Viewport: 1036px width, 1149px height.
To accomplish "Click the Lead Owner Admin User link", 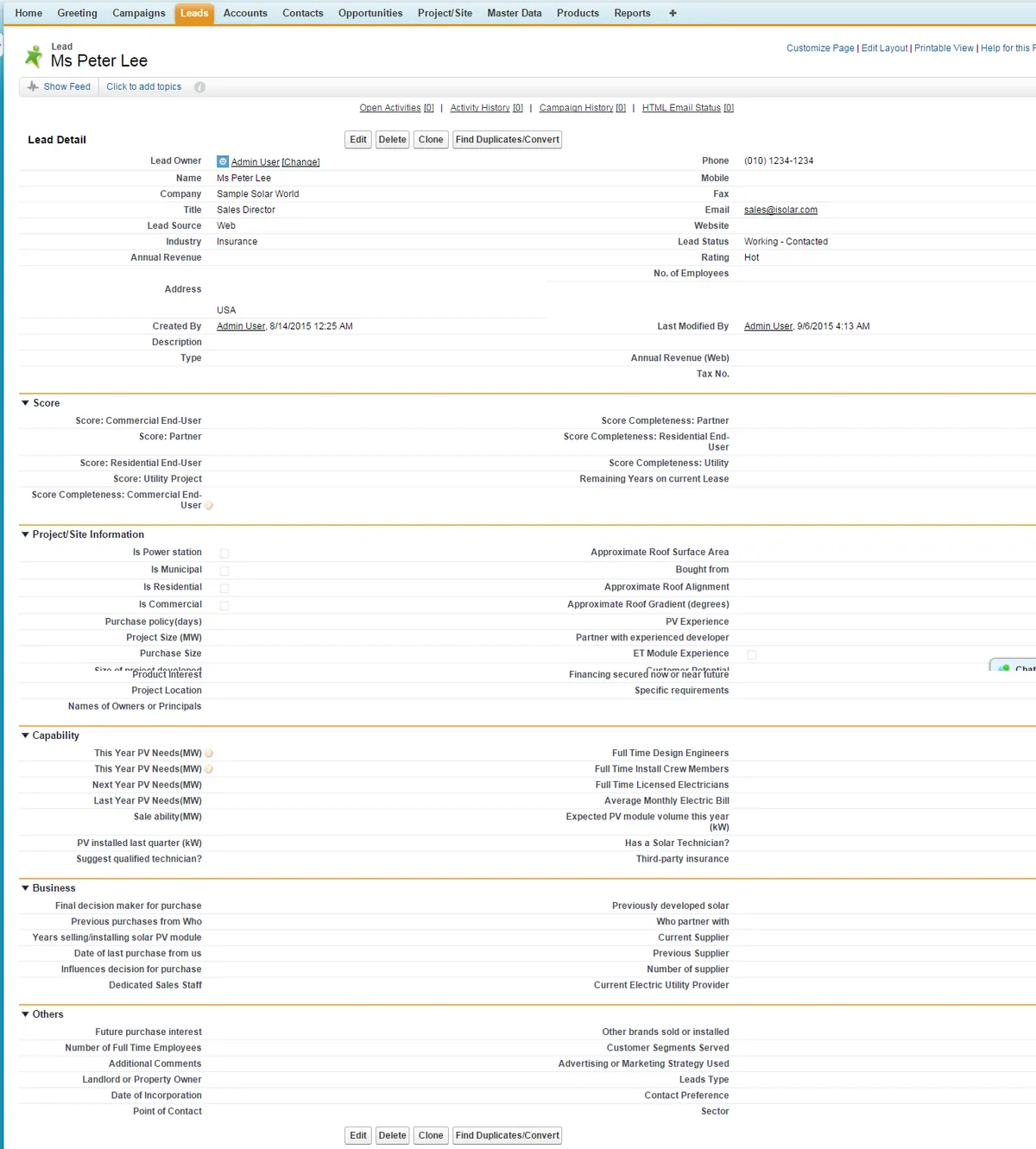I will tap(256, 162).
